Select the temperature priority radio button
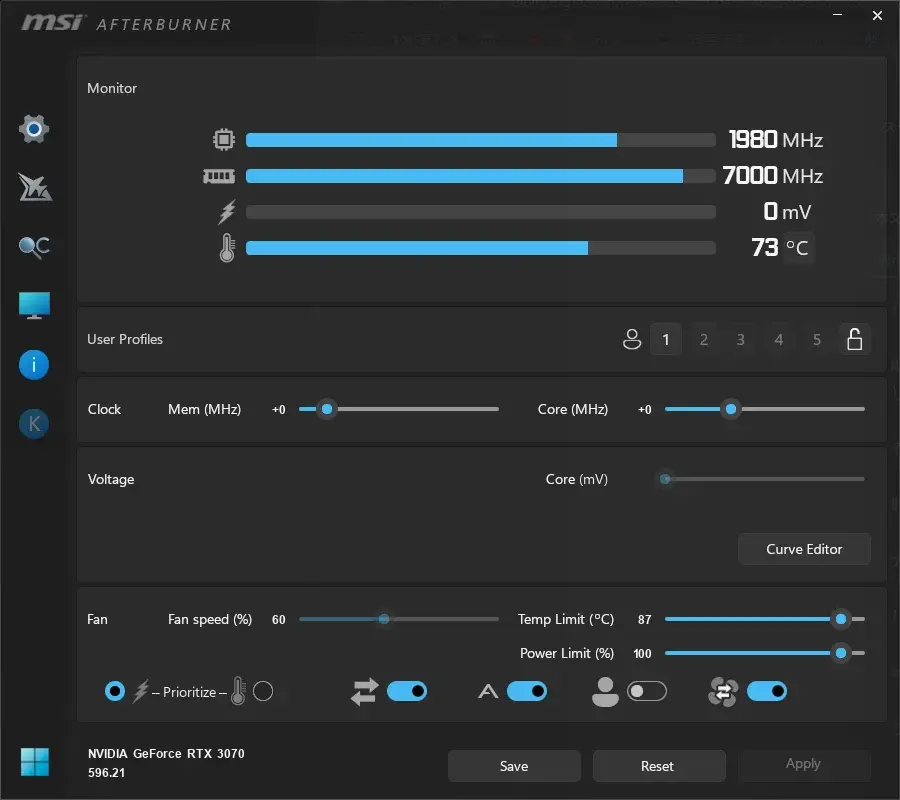The image size is (900, 800). [263, 691]
